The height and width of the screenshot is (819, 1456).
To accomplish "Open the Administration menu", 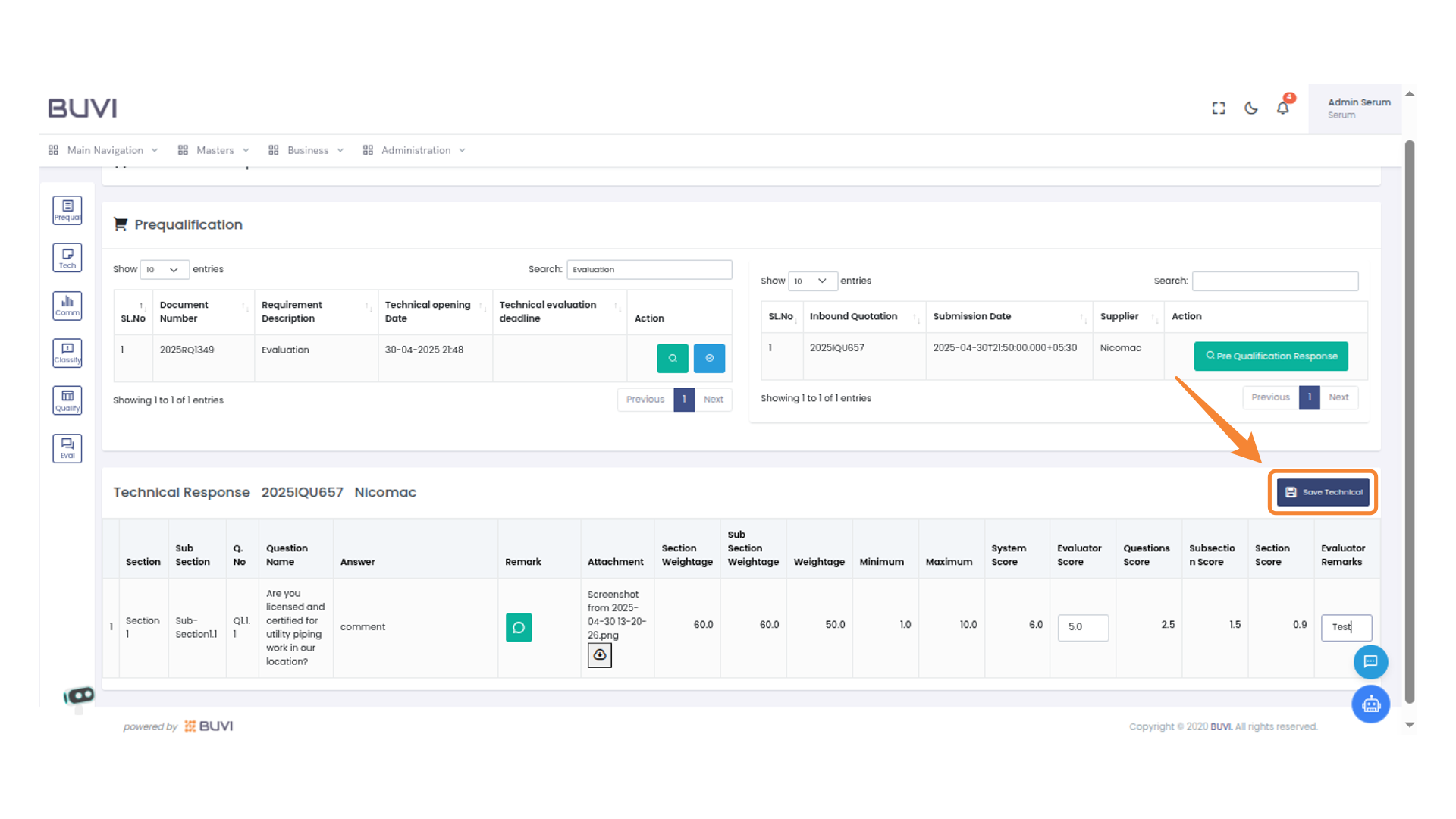I will [x=415, y=150].
